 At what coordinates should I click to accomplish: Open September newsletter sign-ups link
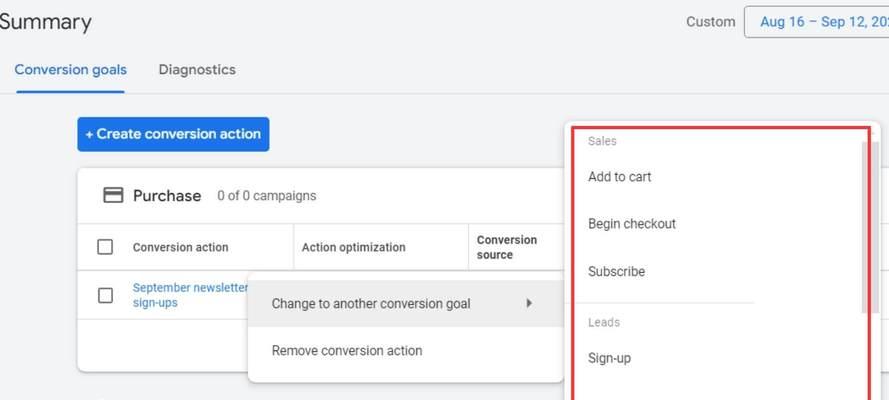click(190, 295)
